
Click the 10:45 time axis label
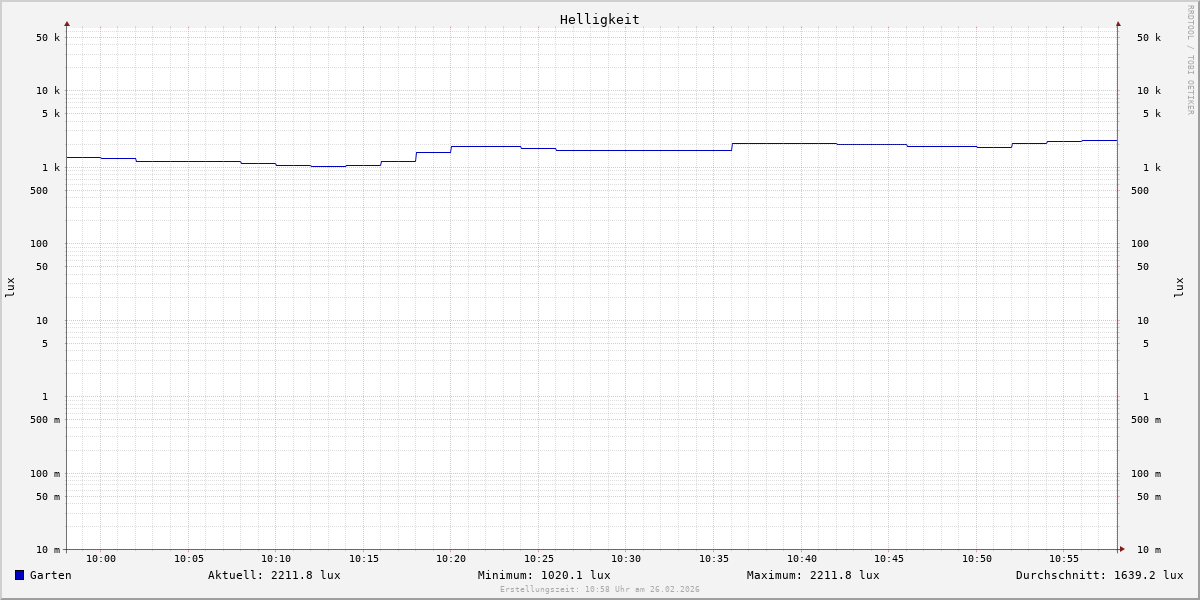pyautogui.click(x=889, y=559)
